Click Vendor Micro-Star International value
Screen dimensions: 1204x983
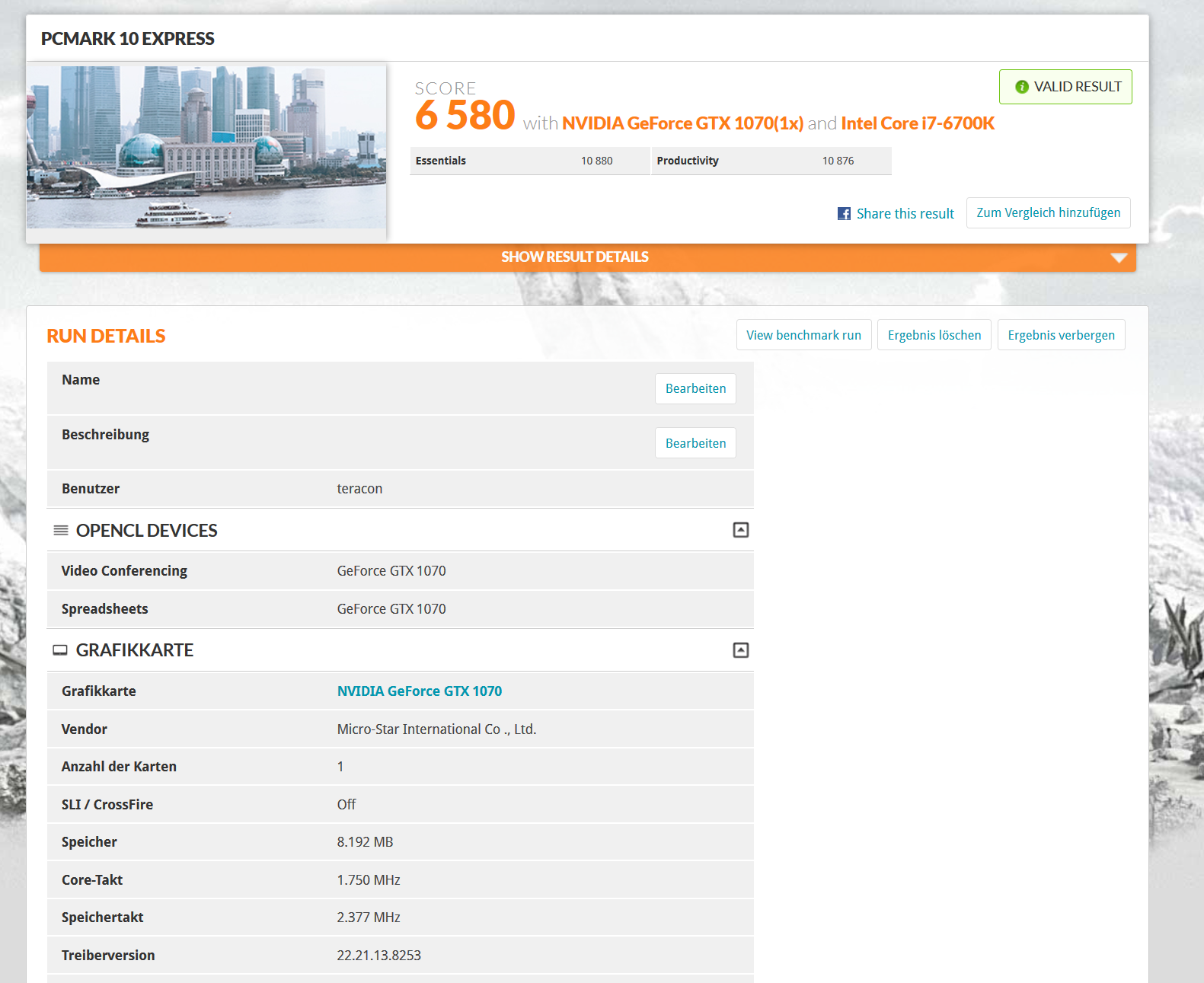tap(436, 729)
